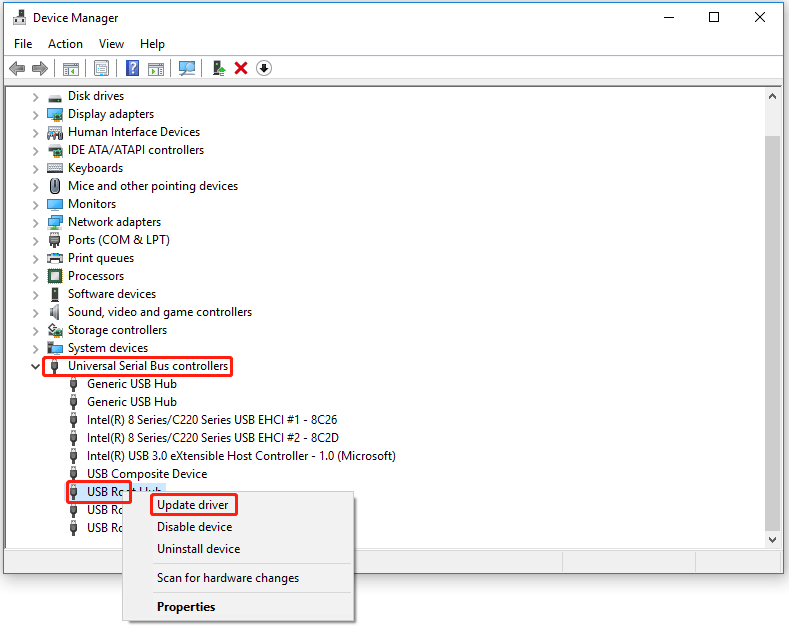Toggle the console tree toolbar icon

pyautogui.click(x=71, y=68)
